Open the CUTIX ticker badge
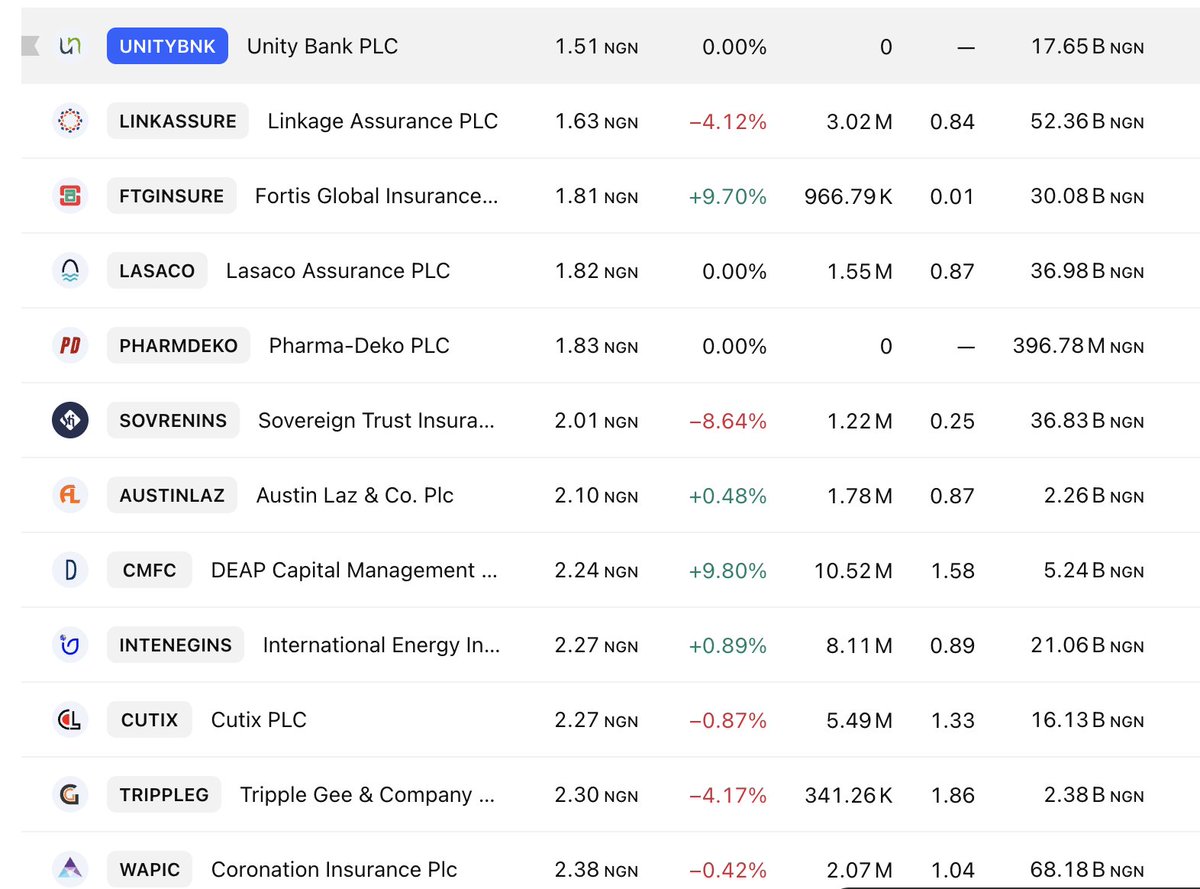This screenshot has height=889, width=1200. tap(150, 720)
